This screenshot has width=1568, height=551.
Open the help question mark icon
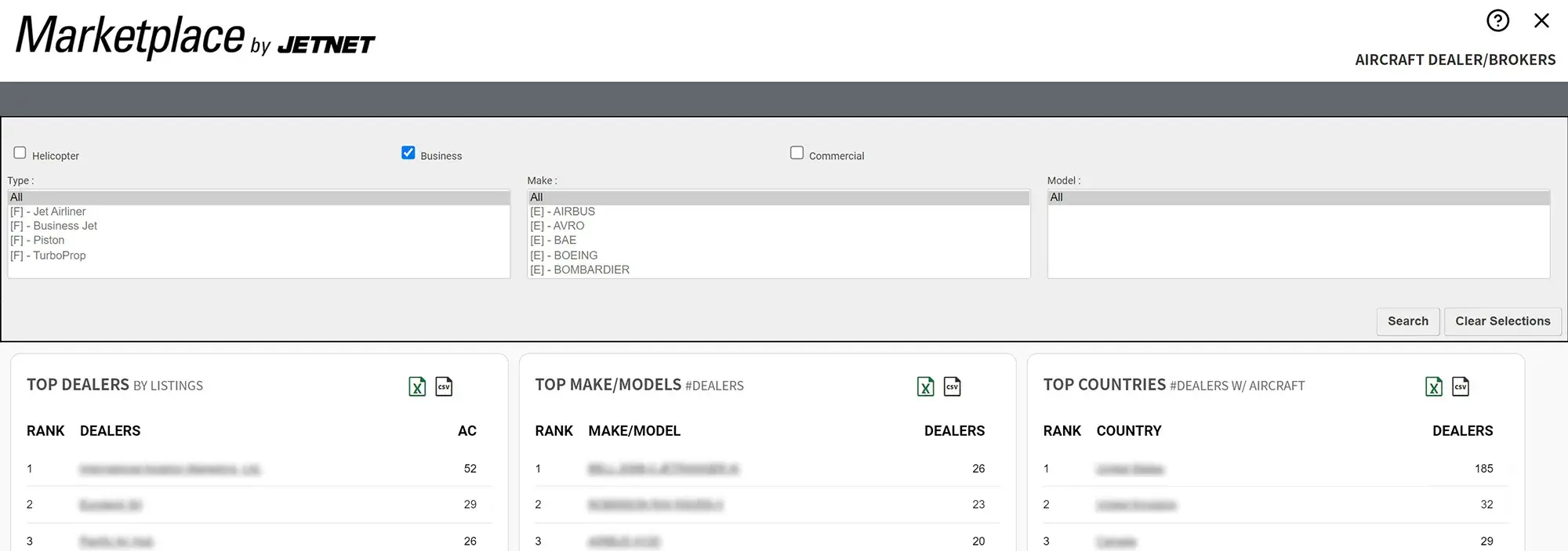pos(1497,20)
